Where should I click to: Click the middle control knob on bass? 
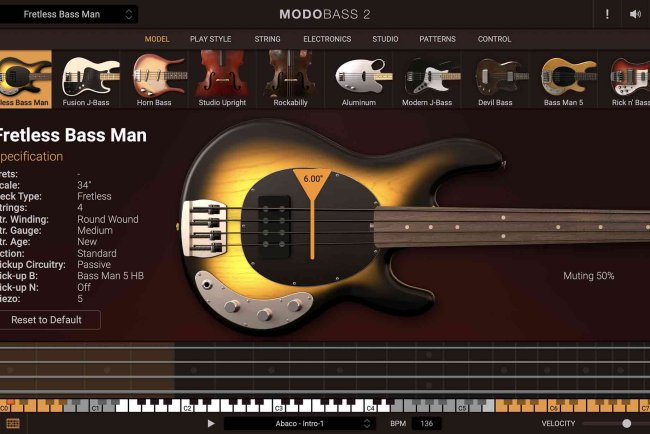[264, 315]
